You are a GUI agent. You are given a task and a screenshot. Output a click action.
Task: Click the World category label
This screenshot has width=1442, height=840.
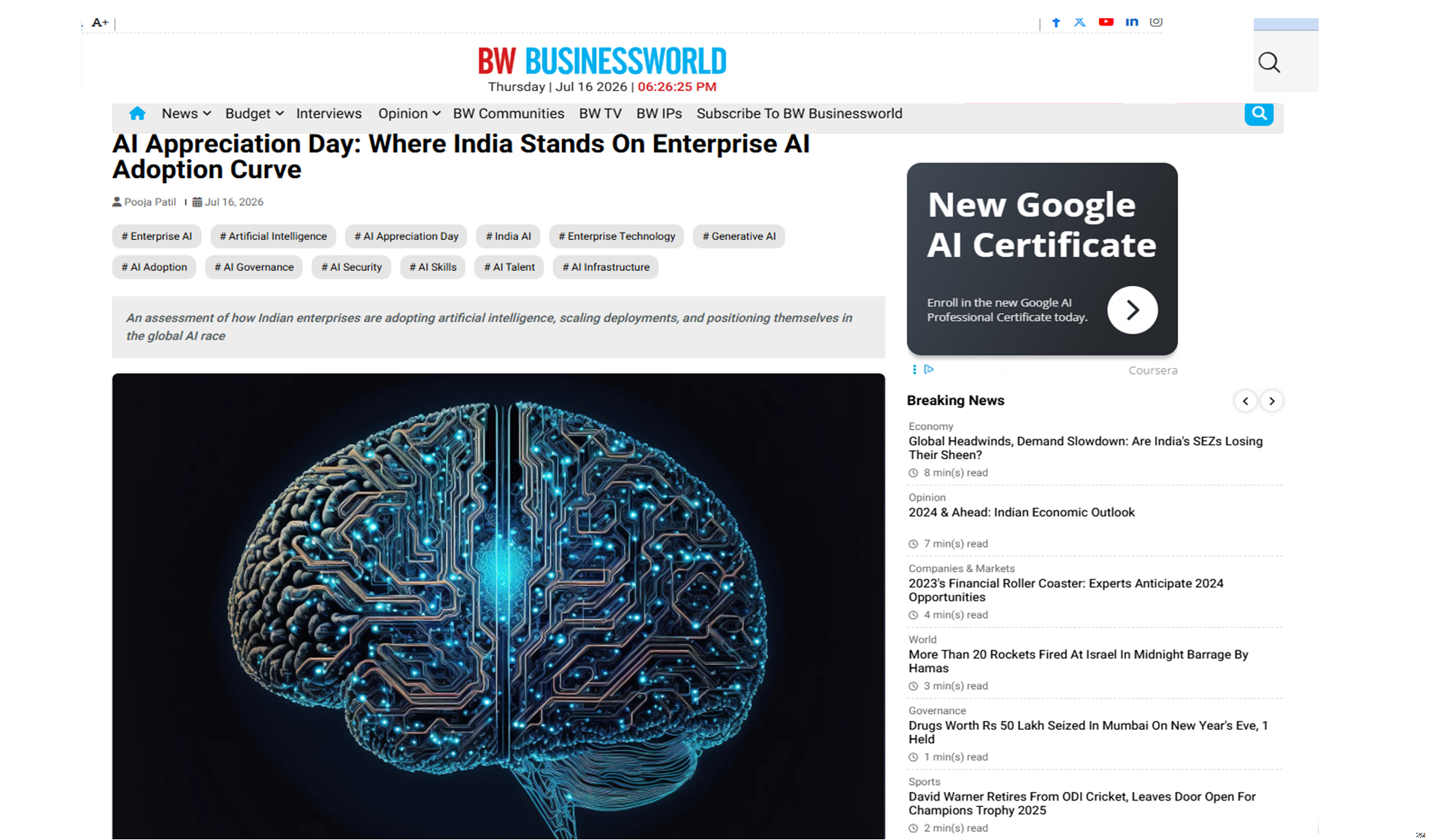click(922, 639)
